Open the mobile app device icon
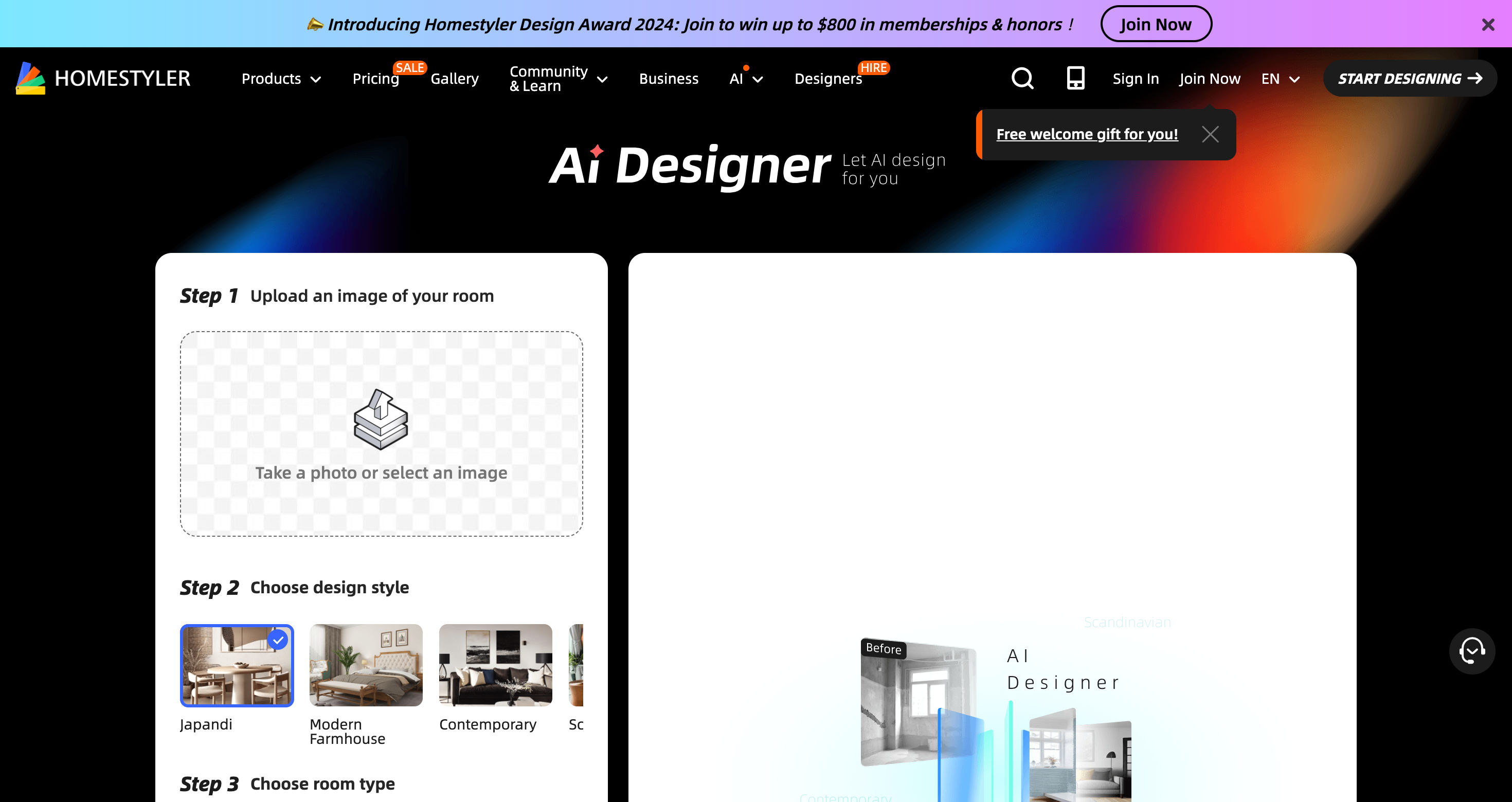Screen dimensions: 1512x802 point(1075,78)
